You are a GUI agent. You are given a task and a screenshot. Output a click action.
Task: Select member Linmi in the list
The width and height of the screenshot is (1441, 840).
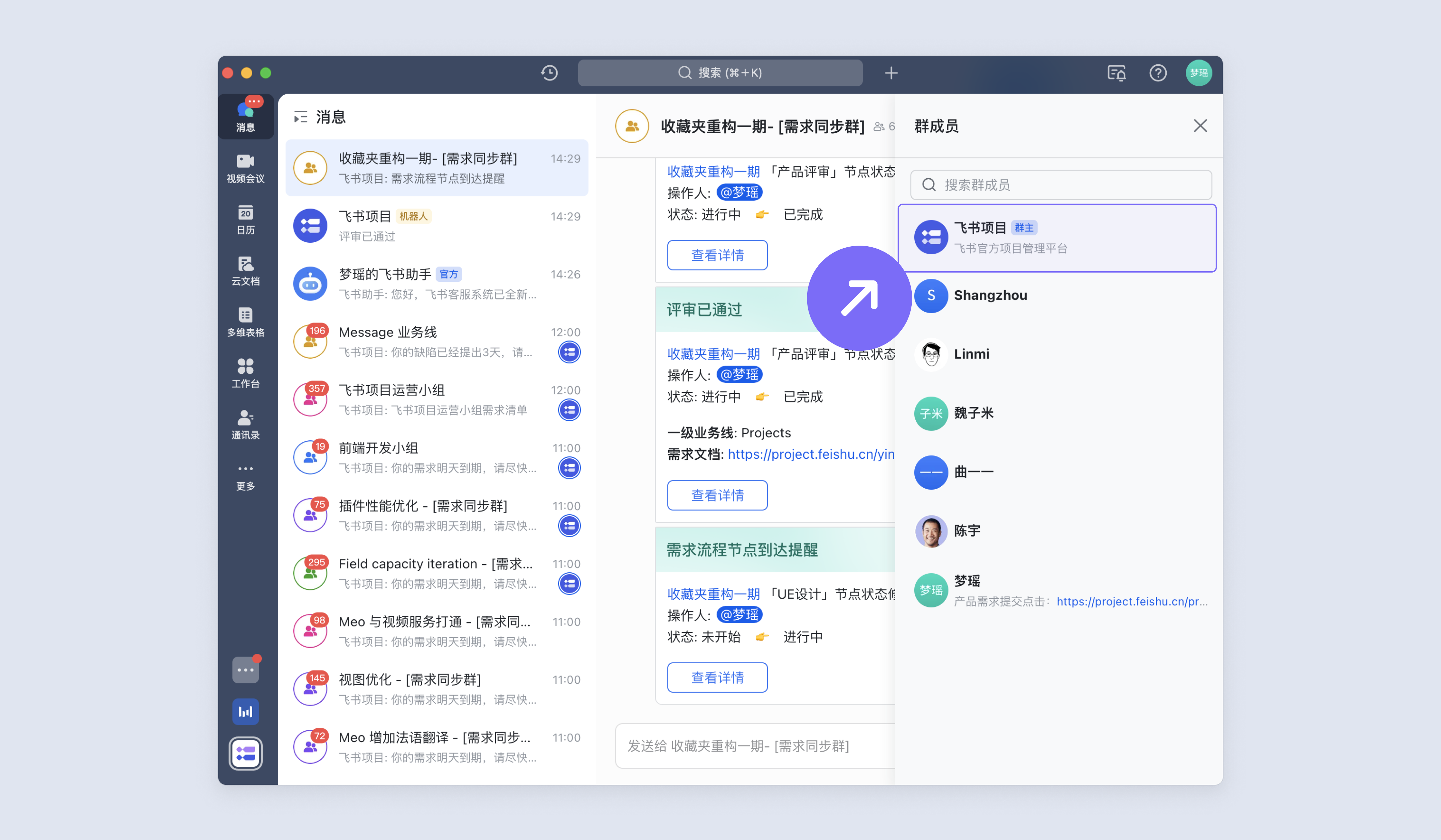1057,354
